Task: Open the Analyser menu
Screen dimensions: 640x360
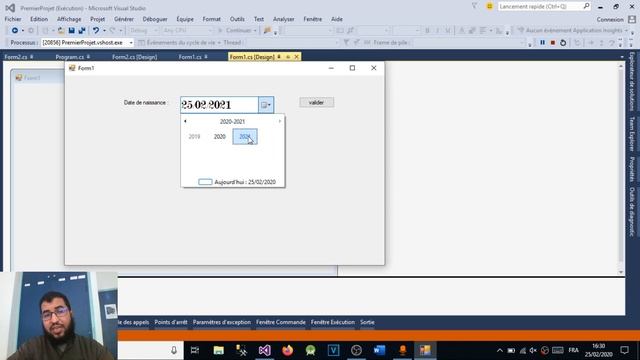Action: pos(283,19)
